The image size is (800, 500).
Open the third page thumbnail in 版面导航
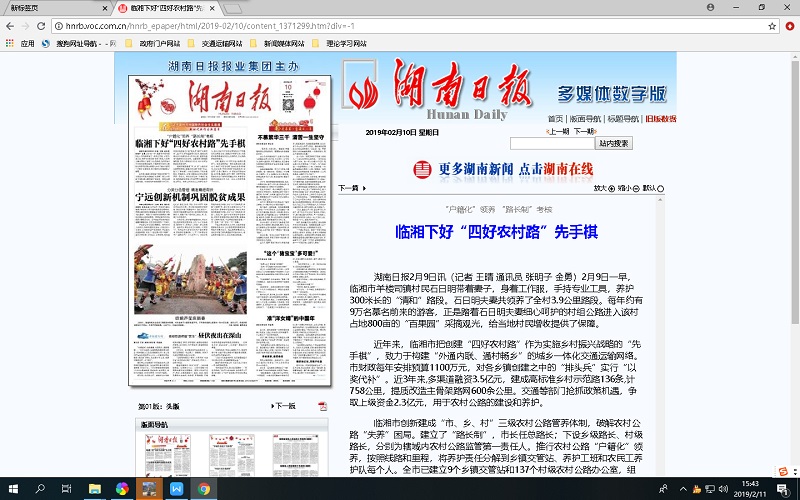tap(295, 455)
